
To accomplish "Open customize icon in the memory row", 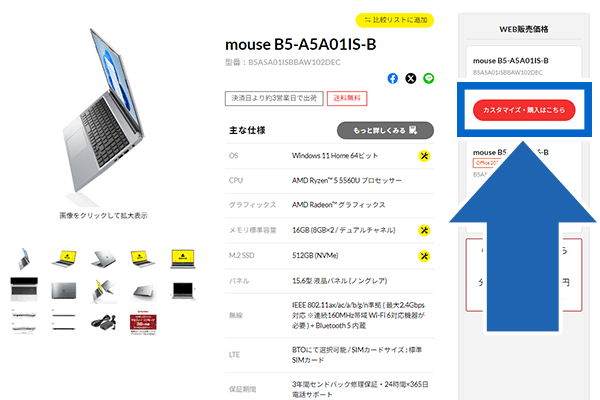I will click(x=424, y=230).
